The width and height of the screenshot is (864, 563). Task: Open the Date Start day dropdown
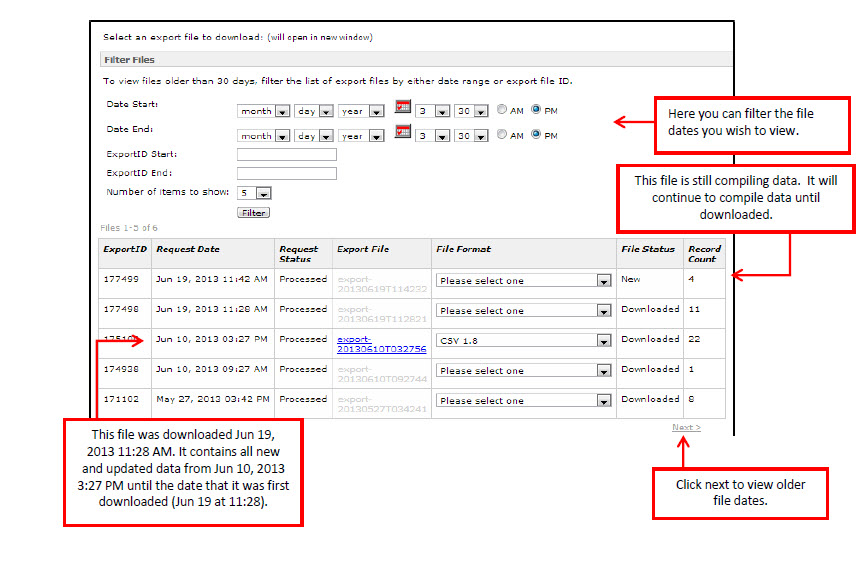(x=314, y=111)
